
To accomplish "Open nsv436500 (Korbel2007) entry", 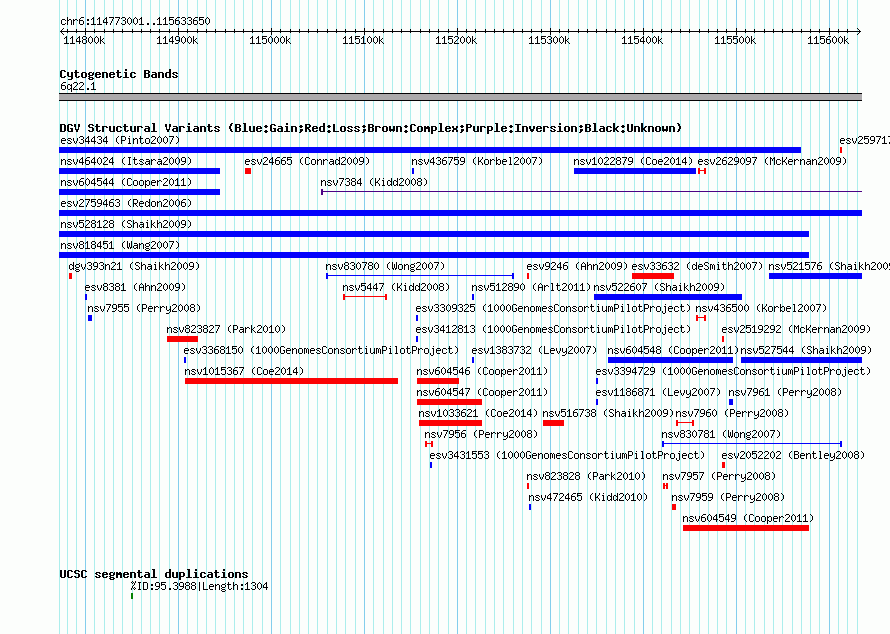I will [761, 308].
